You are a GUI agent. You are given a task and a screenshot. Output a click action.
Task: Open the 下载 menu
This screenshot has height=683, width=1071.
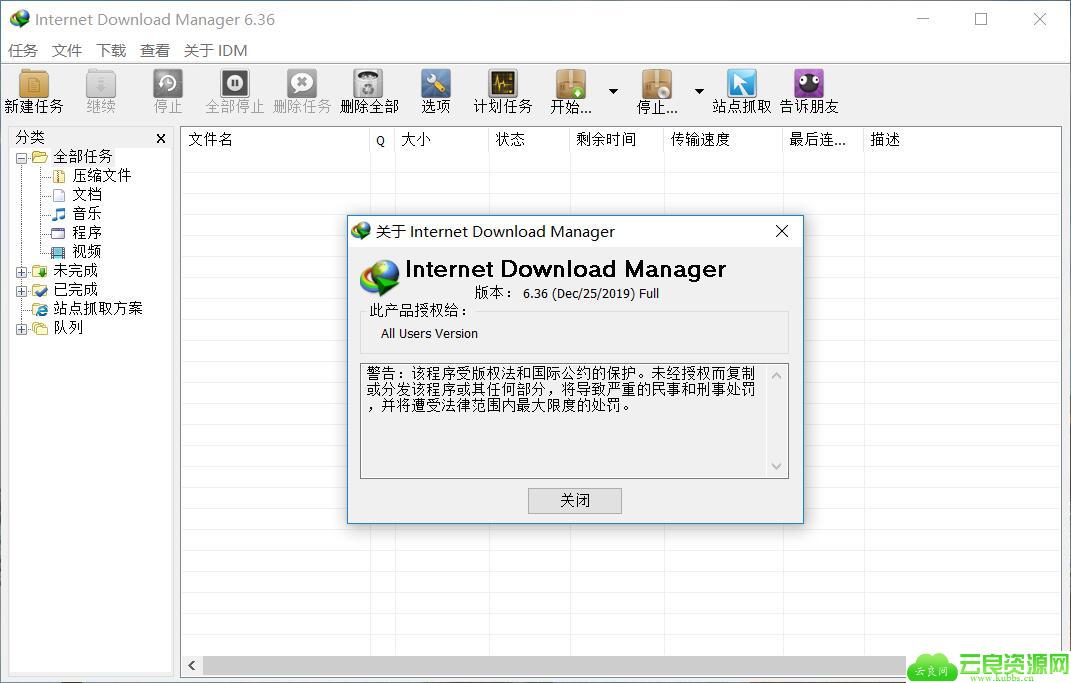(x=111, y=50)
